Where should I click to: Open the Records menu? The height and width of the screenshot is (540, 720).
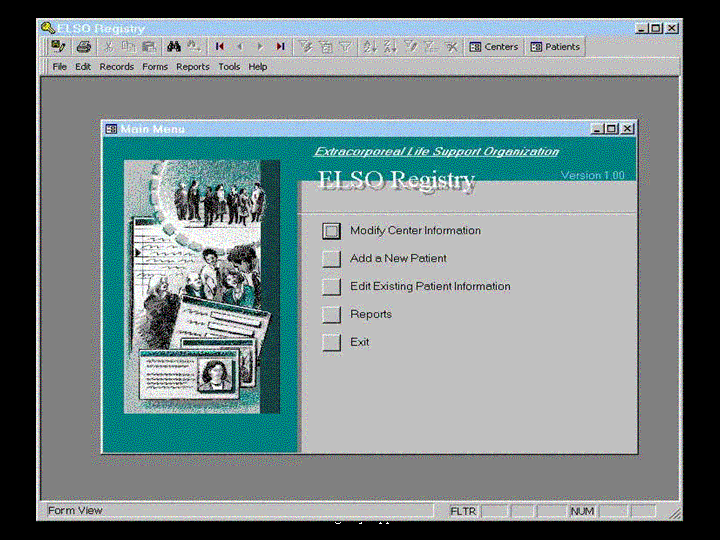[116, 67]
